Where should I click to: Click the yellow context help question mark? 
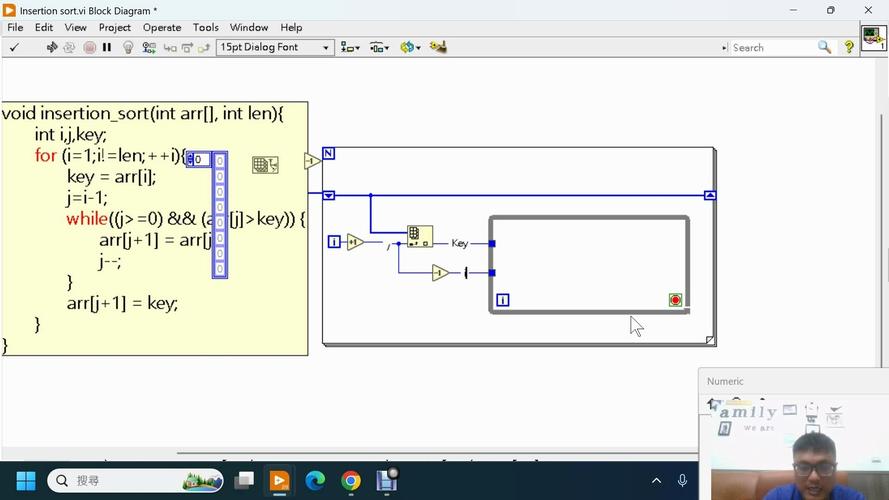click(x=849, y=47)
